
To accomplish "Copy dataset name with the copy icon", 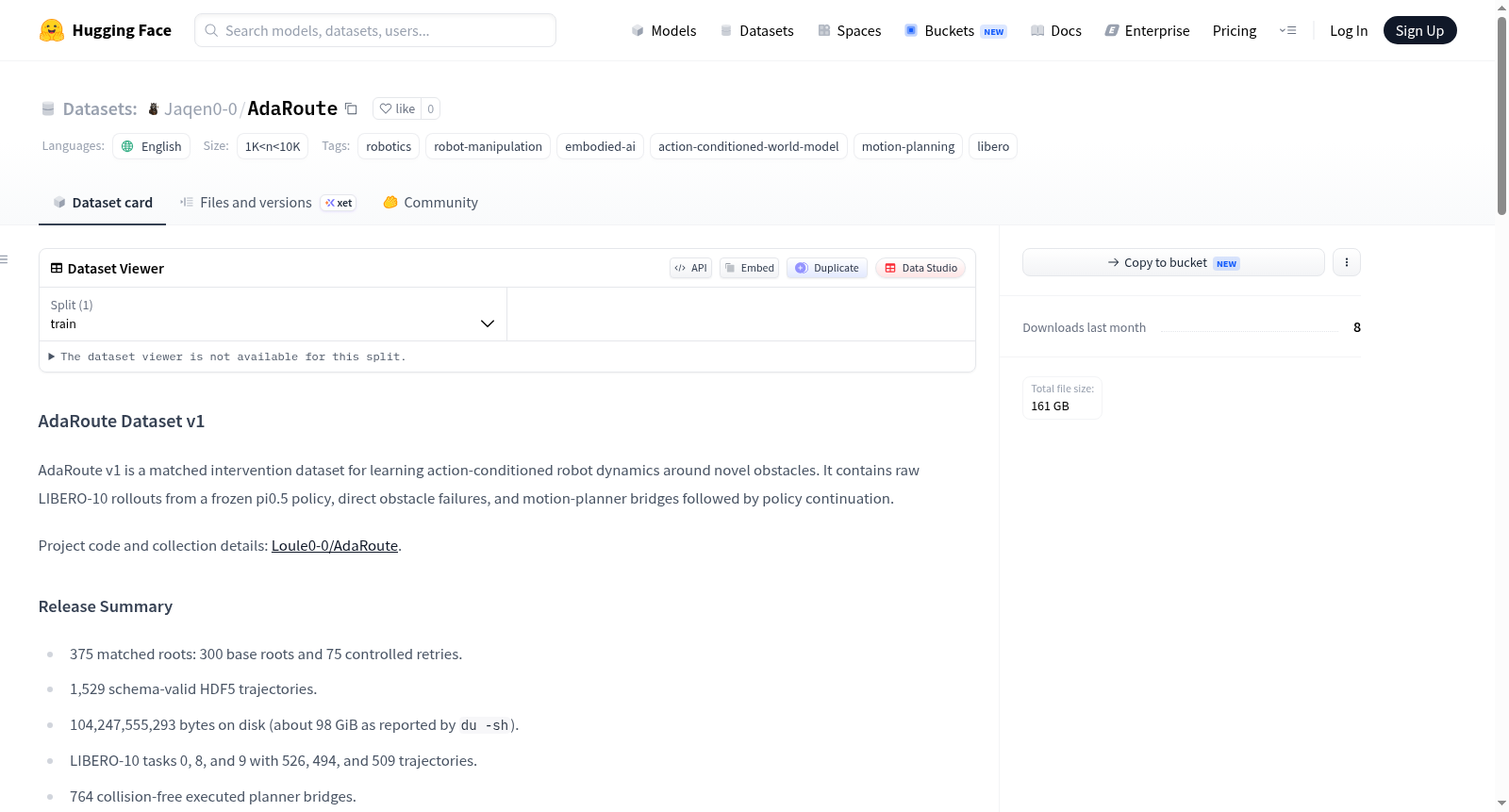I will (x=351, y=108).
